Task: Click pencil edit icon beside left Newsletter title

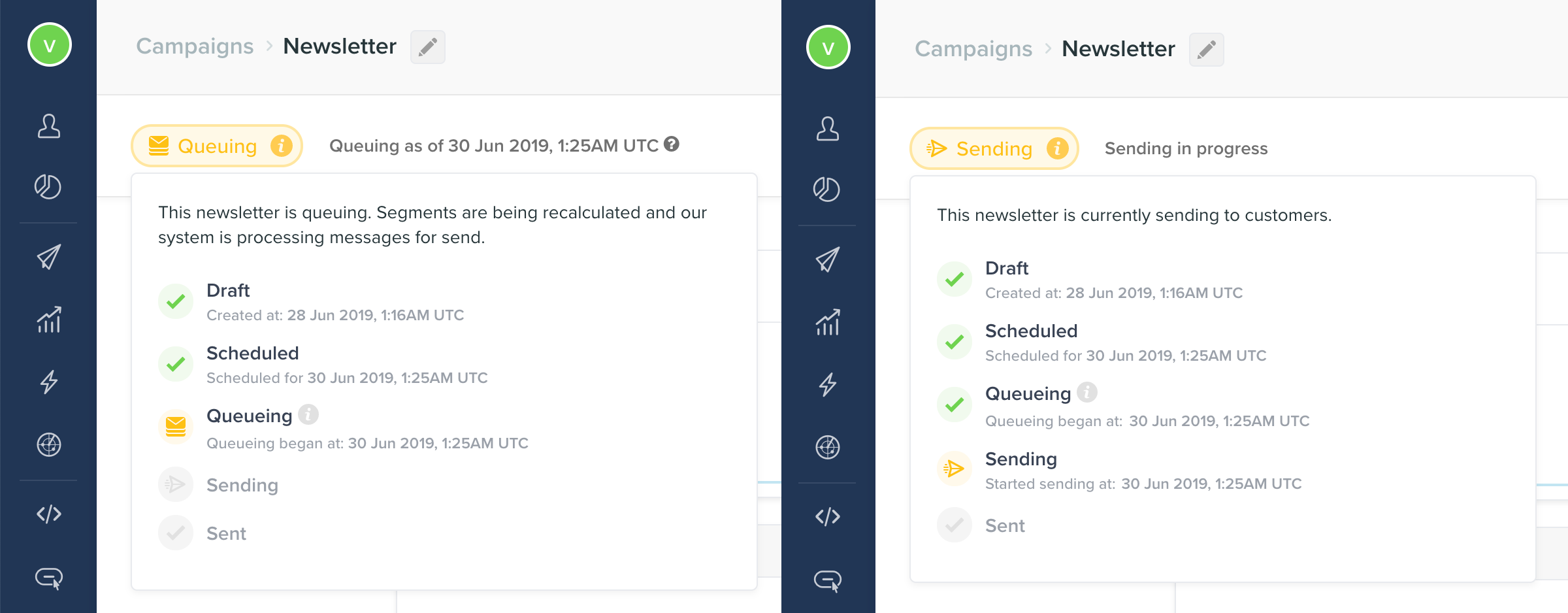Action: pyautogui.click(x=428, y=47)
